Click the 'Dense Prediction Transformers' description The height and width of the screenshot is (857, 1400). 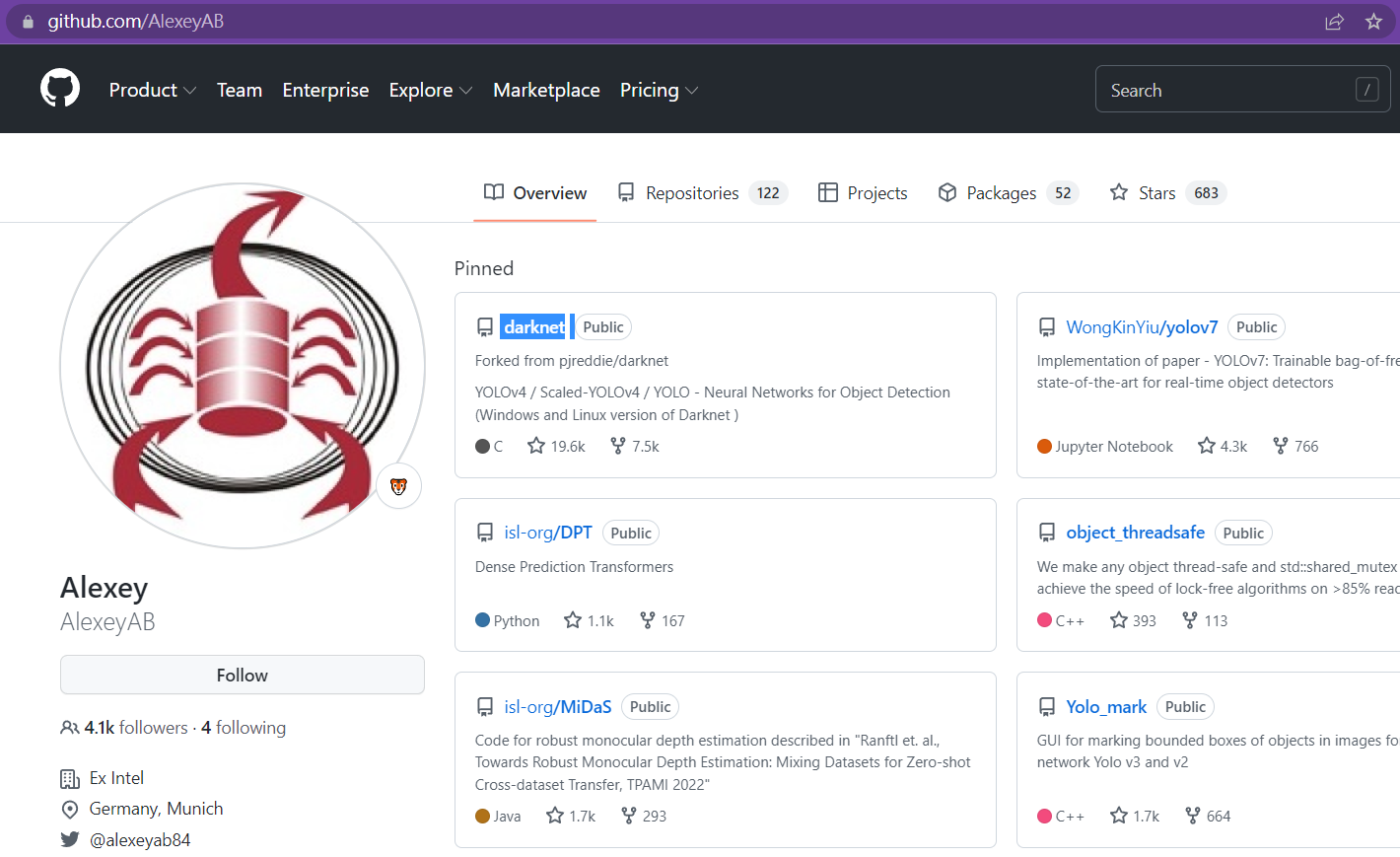pyautogui.click(x=574, y=567)
